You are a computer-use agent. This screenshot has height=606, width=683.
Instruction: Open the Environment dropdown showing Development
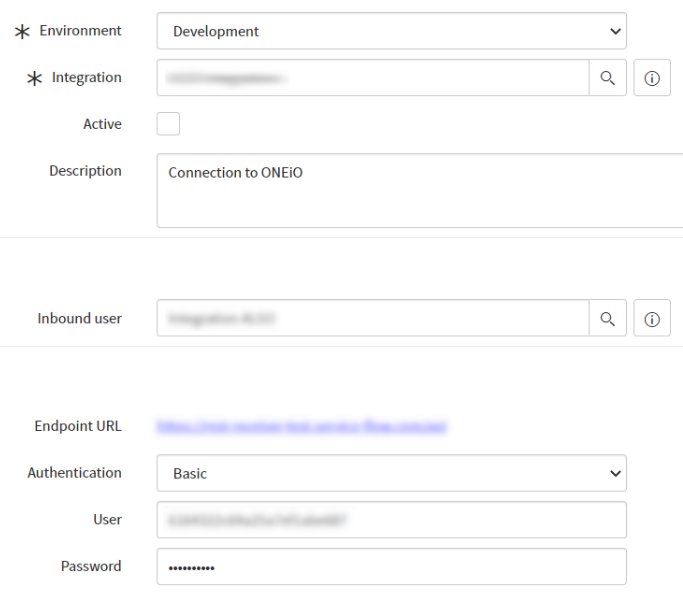pyautogui.click(x=391, y=31)
